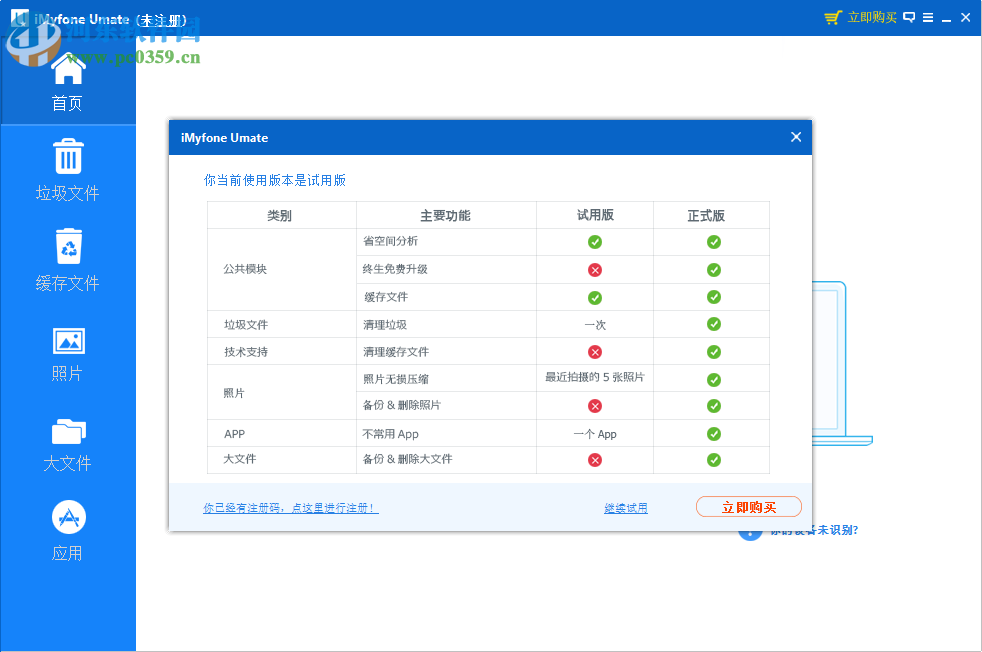Select the 垃圾文件 junk files sidebar icon
The height and width of the screenshot is (652, 982).
pyautogui.click(x=66, y=170)
